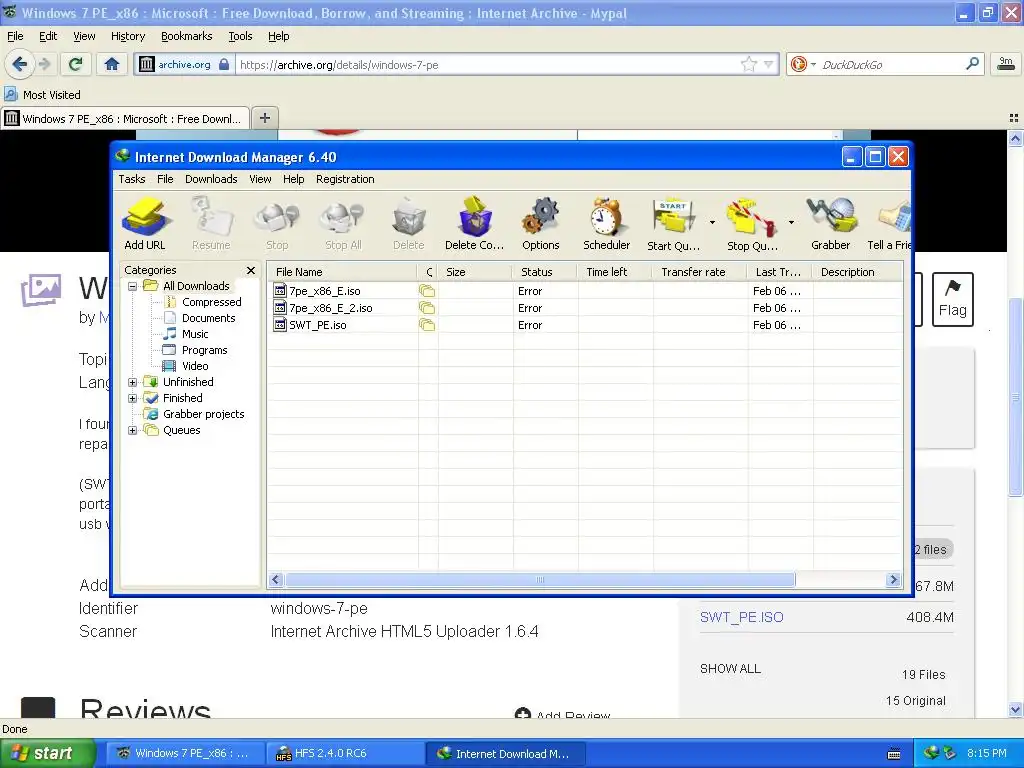This screenshot has height=768, width=1024.
Task: Open the browser History menu
Action: (128, 37)
